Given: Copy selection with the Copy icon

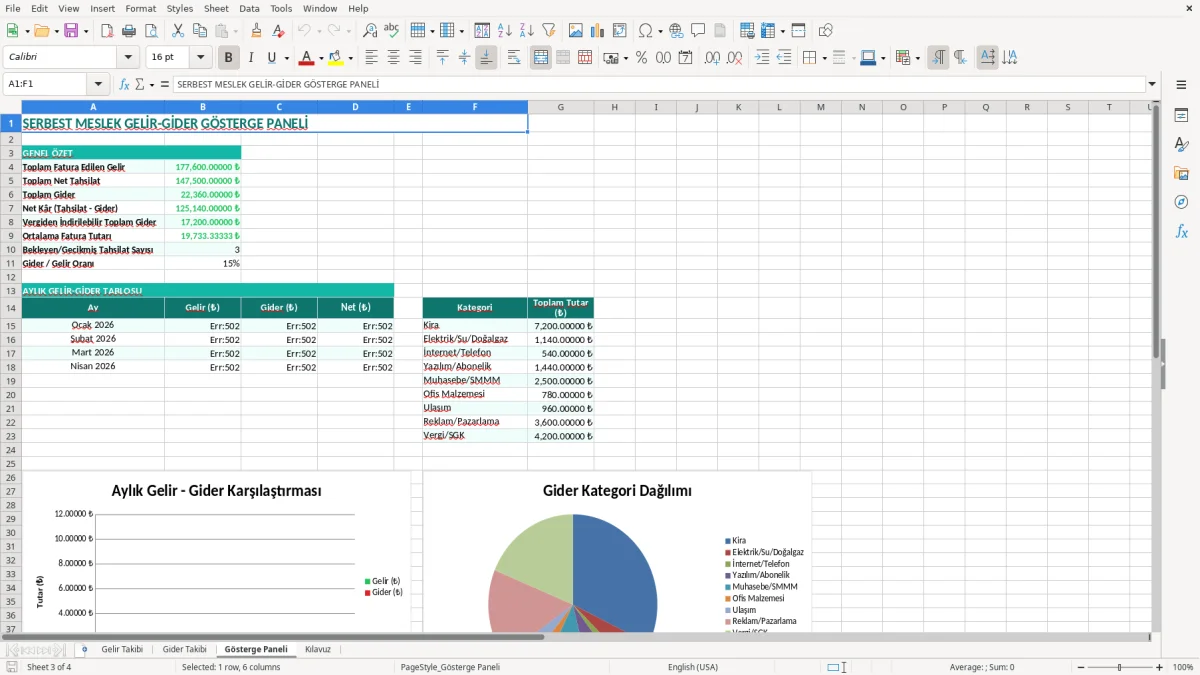Looking at the screenshot, I should coord(200,31).
